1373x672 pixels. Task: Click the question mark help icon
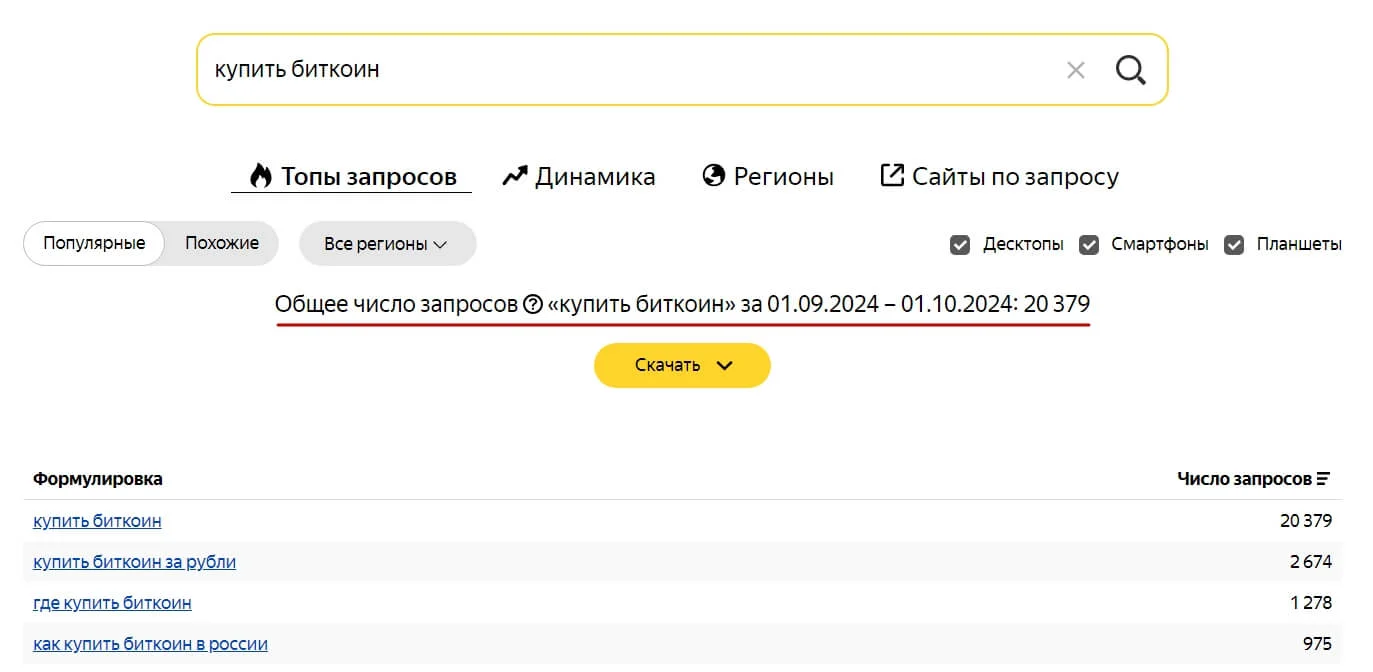pyautogui.click(x=533, y=304)
